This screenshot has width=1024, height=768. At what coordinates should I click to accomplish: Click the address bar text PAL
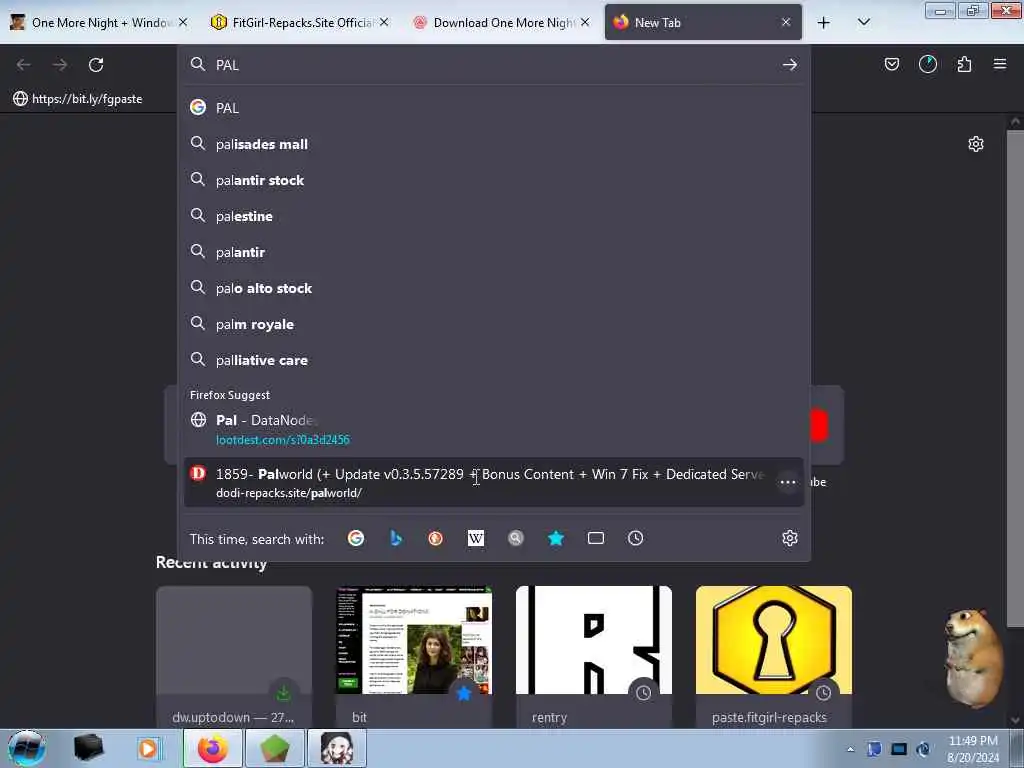(227, 65)
